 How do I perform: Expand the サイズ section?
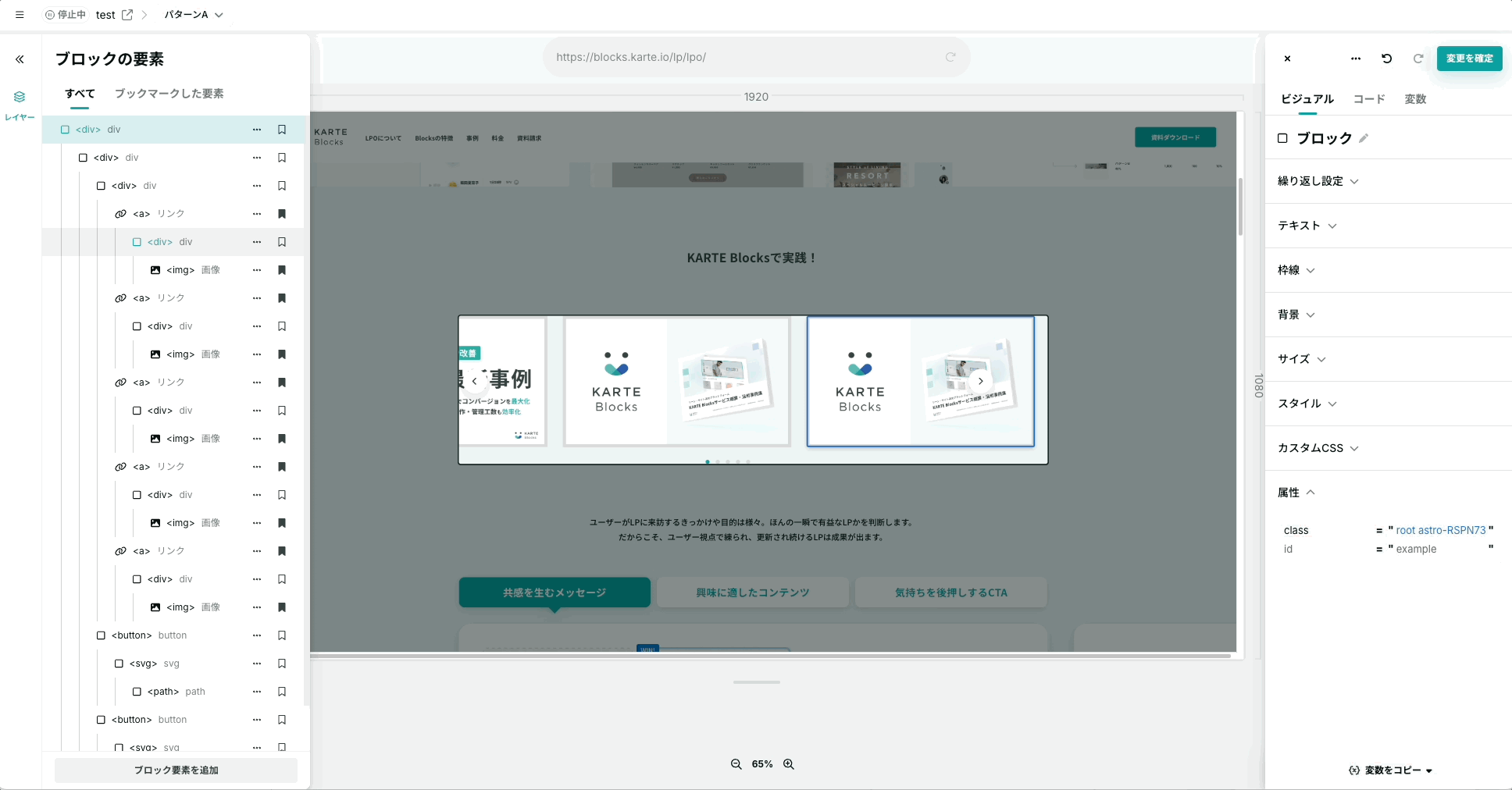[1302, 359]
